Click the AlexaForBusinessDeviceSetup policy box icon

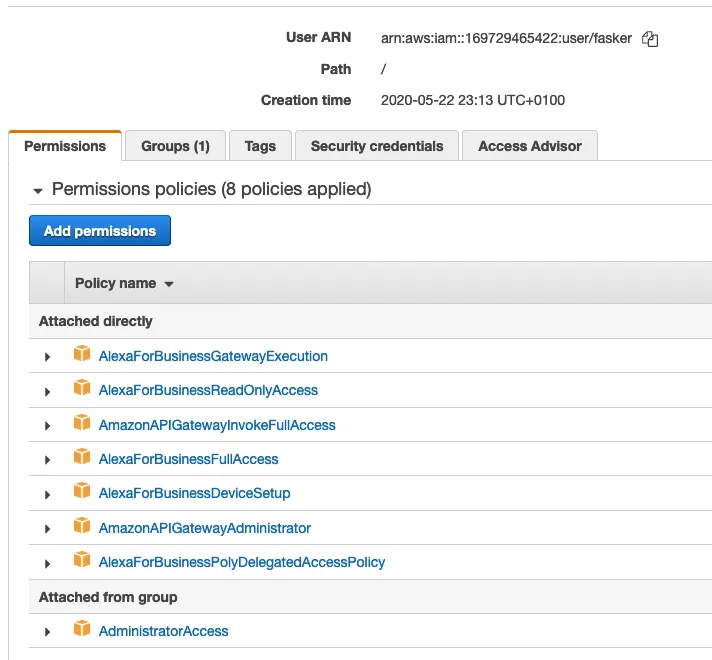(82, 492)
